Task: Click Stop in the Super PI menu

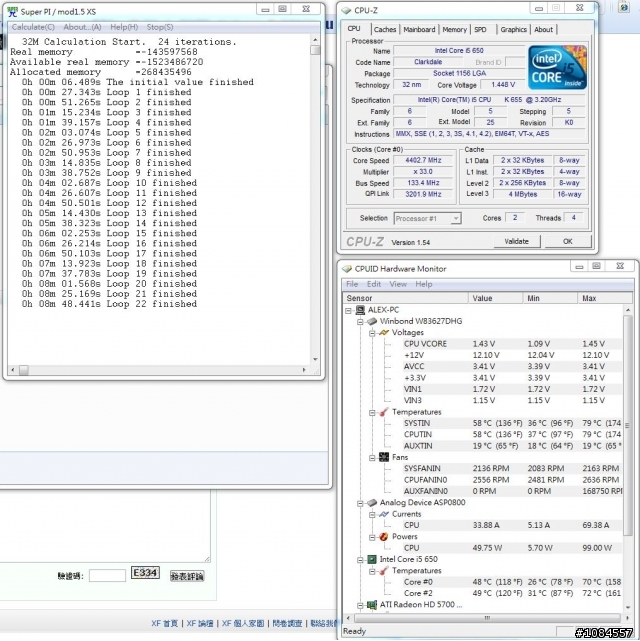Action: pyautogui.click(x=160, y=27)
